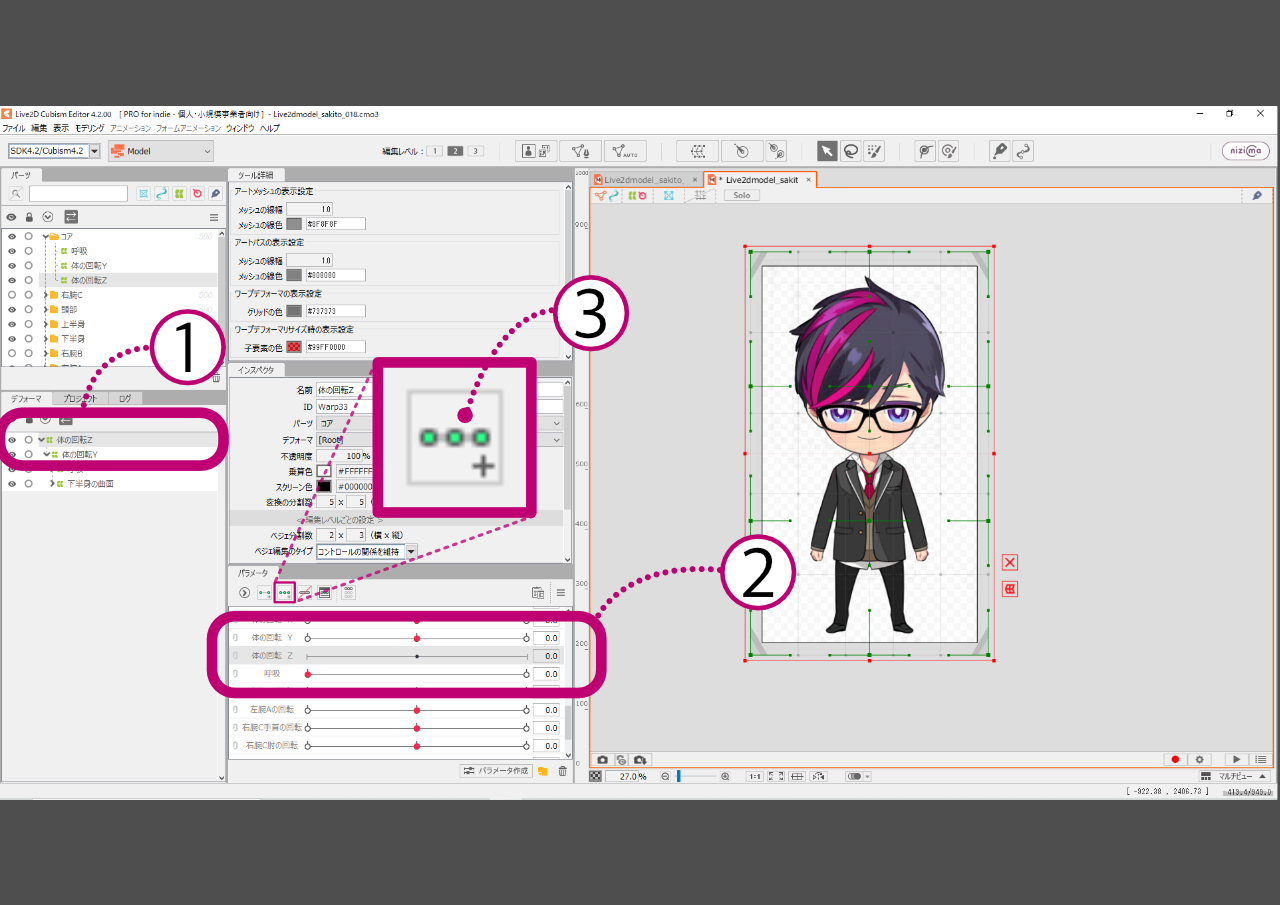
Task: Expand the 下半身 folder
Action: click(46, 339)
